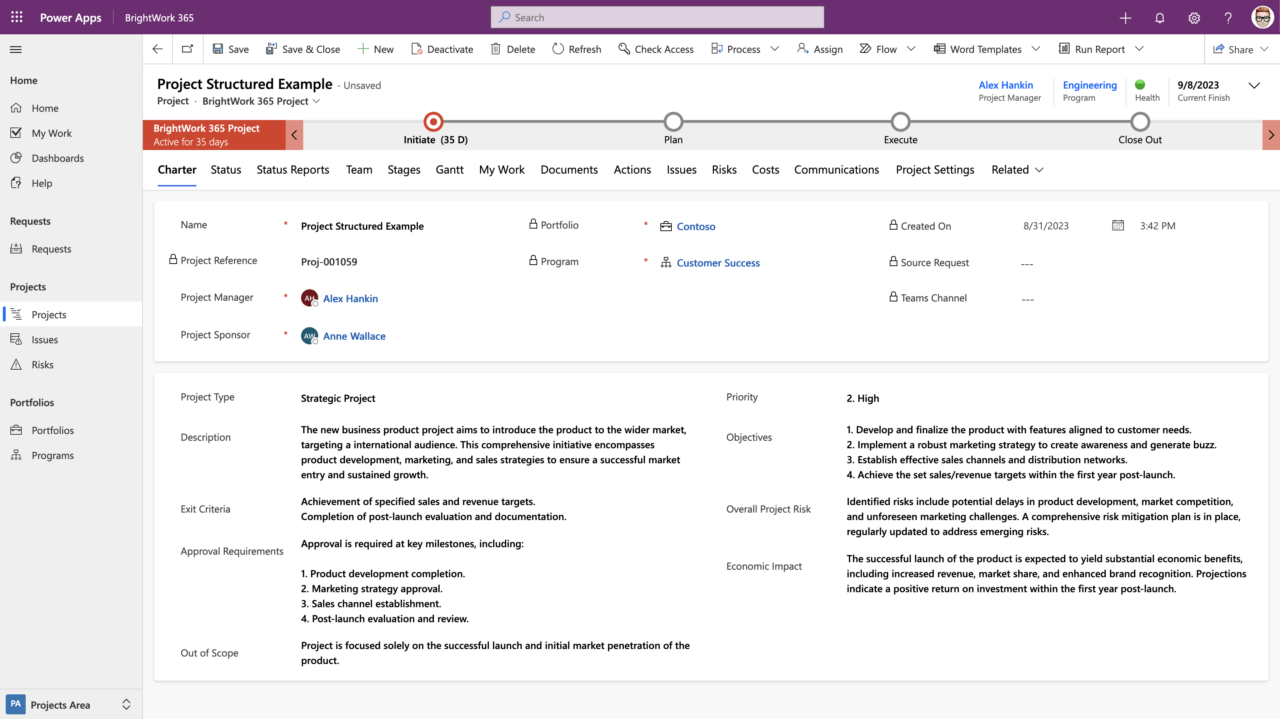Click the Plan stage marker on the process bar
This screenshot has width=1280, height=719.
click(673, 122)
